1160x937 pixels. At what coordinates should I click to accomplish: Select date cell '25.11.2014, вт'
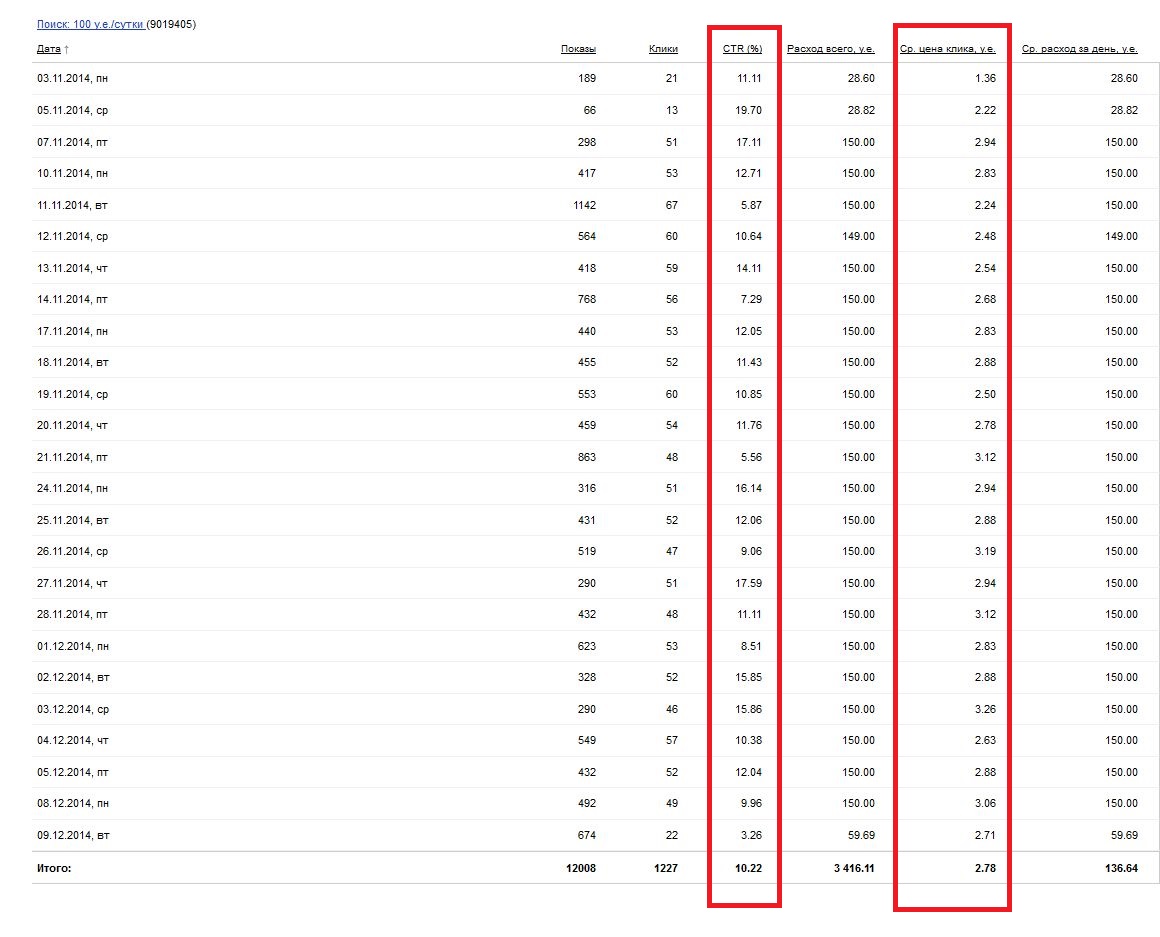[72, 520]
